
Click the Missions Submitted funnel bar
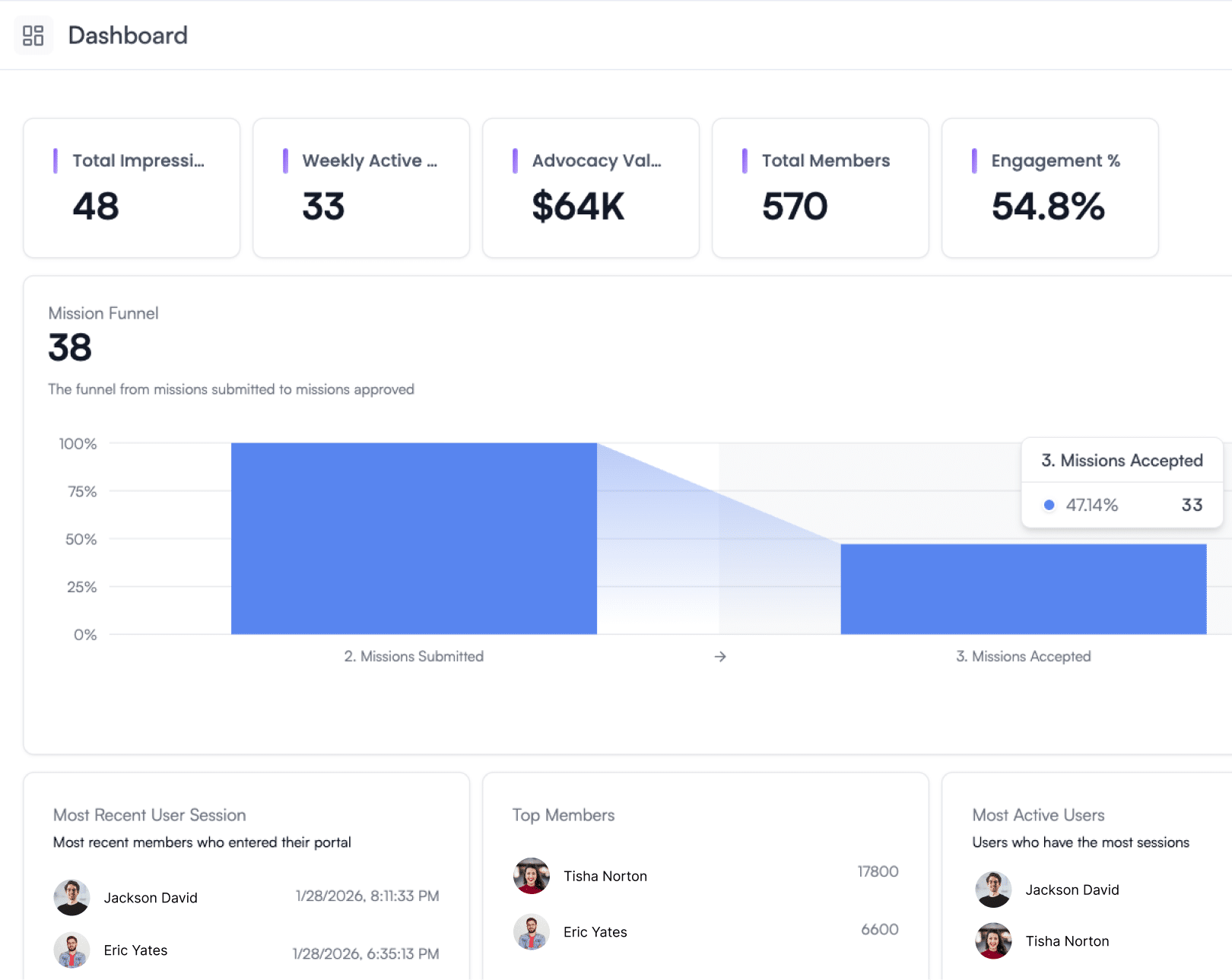(414, 538)
